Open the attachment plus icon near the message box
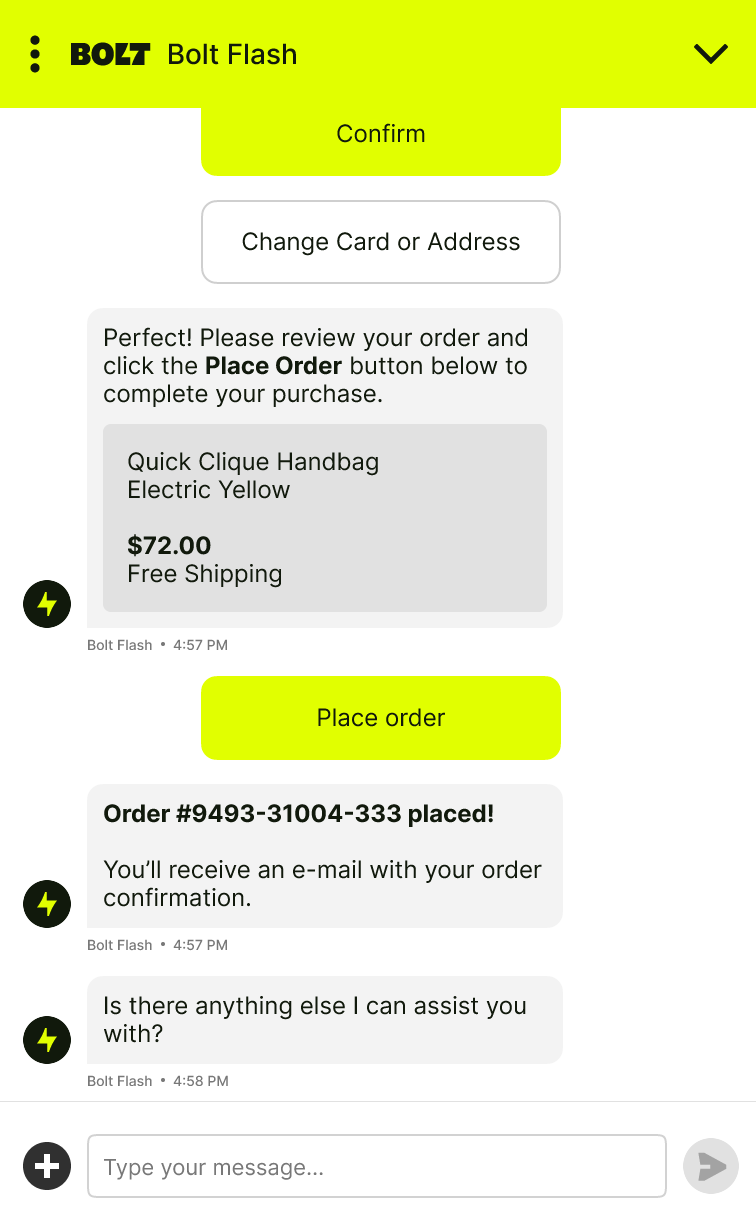Viewport: 756px width, 1230px height. coord(46,1166)
